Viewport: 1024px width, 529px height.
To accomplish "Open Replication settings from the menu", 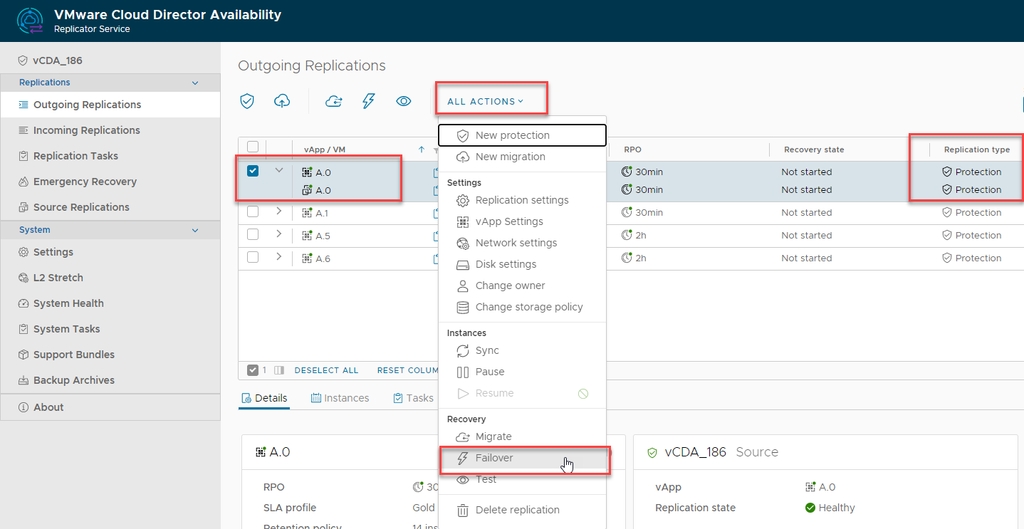I will 521,200.
